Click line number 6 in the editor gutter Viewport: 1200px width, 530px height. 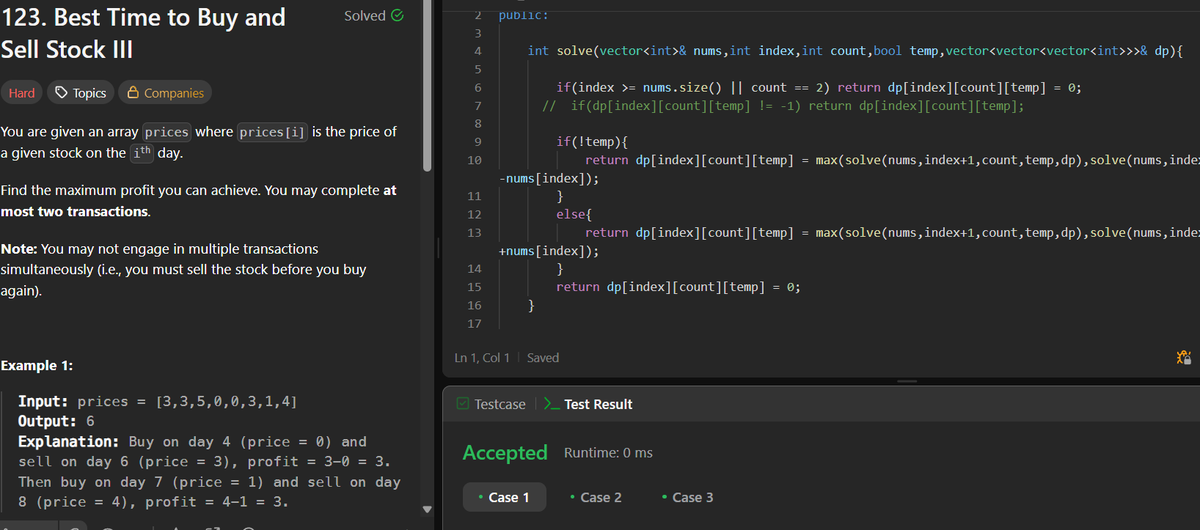(x=478, y=87)
